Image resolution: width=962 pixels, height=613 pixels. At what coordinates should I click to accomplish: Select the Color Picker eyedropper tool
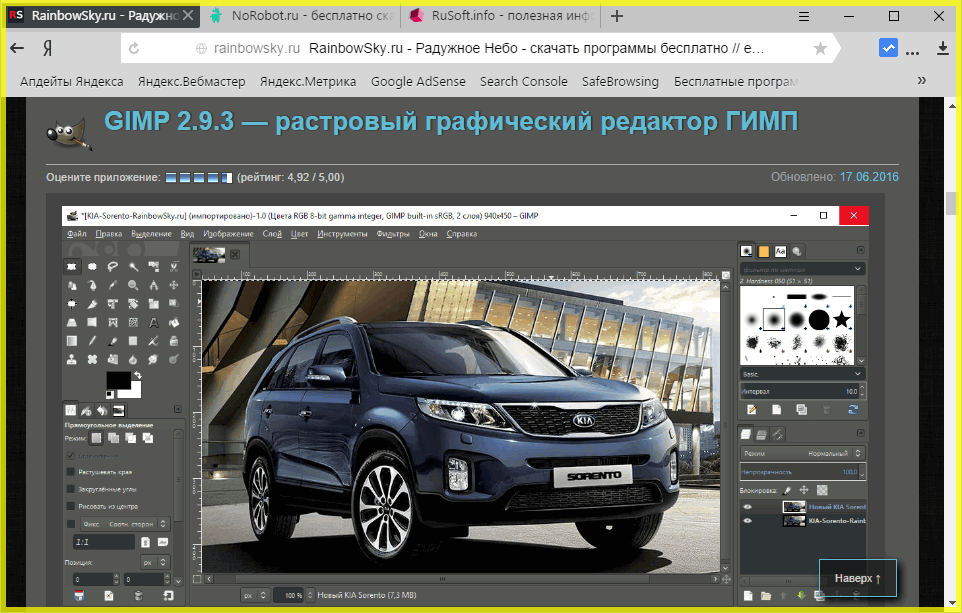[113, 285]
